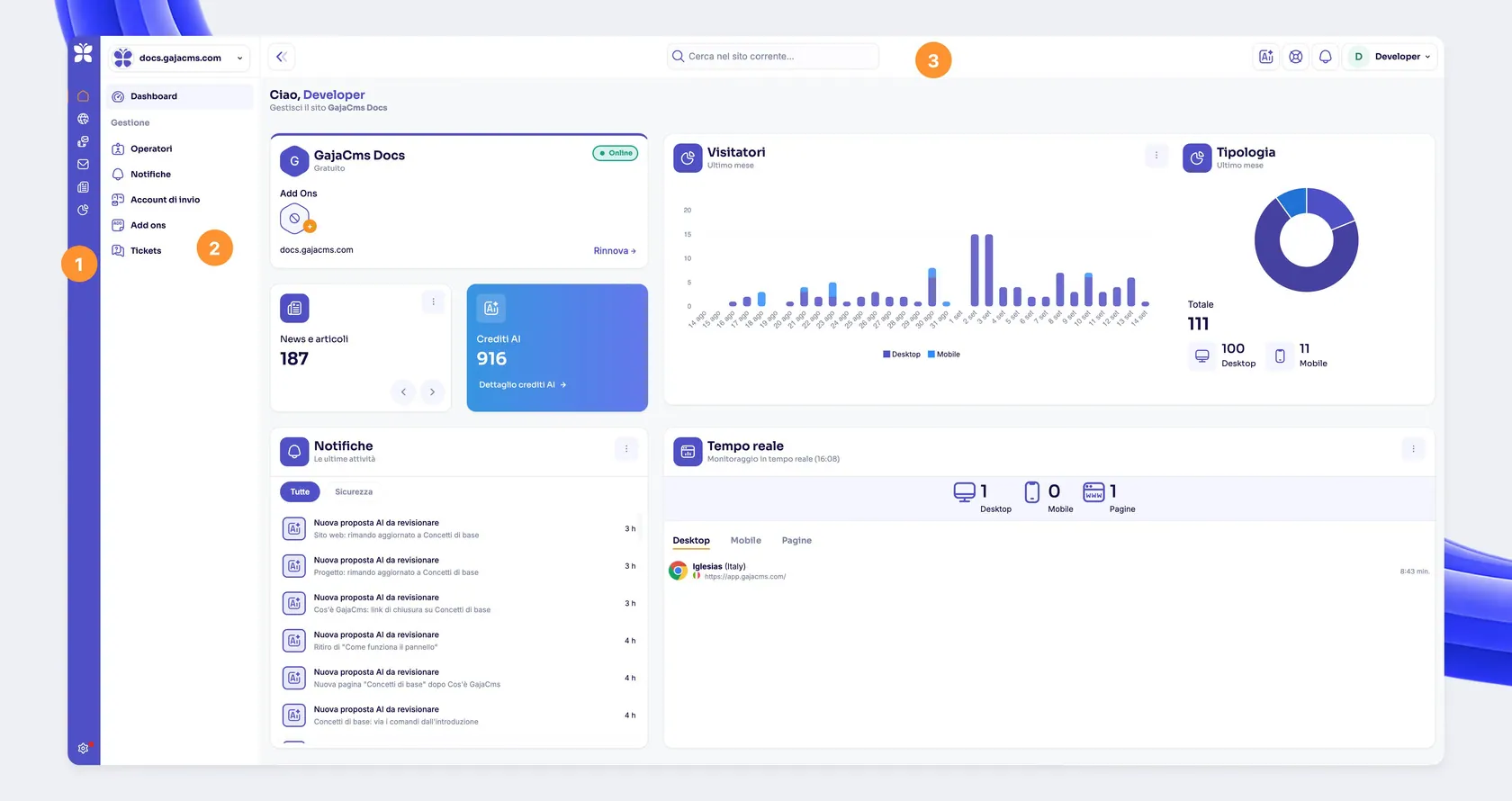The image size is (1512, 801).
Task: Open the support lifebuoy icon
Action: click(1295, 57)
